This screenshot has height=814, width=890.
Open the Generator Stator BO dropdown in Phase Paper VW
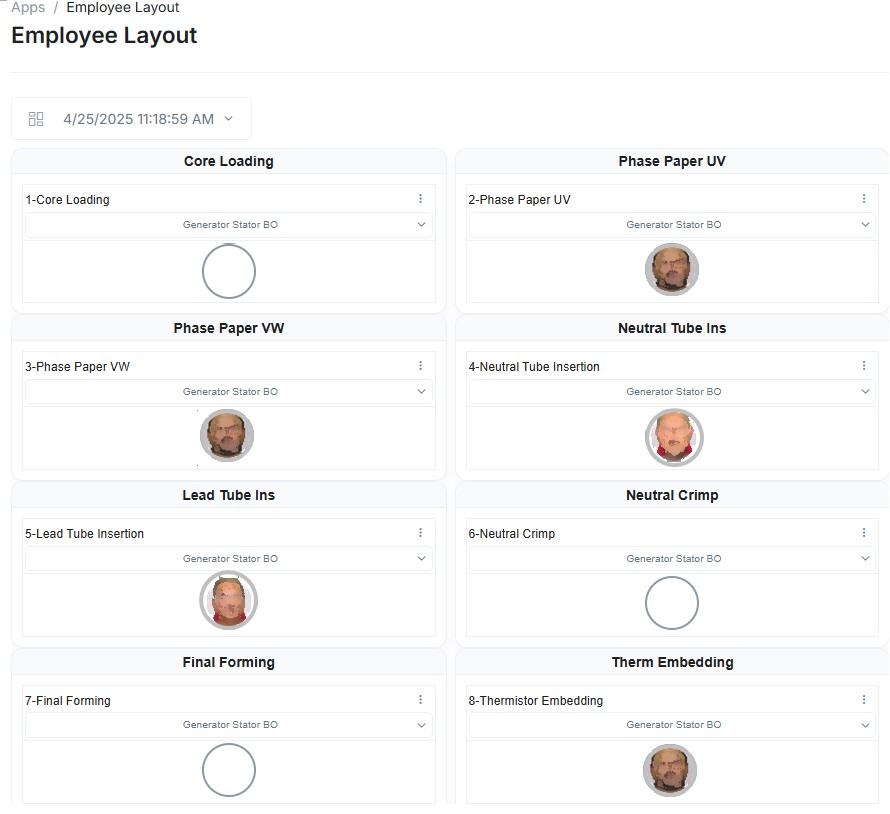click(421, 391)
